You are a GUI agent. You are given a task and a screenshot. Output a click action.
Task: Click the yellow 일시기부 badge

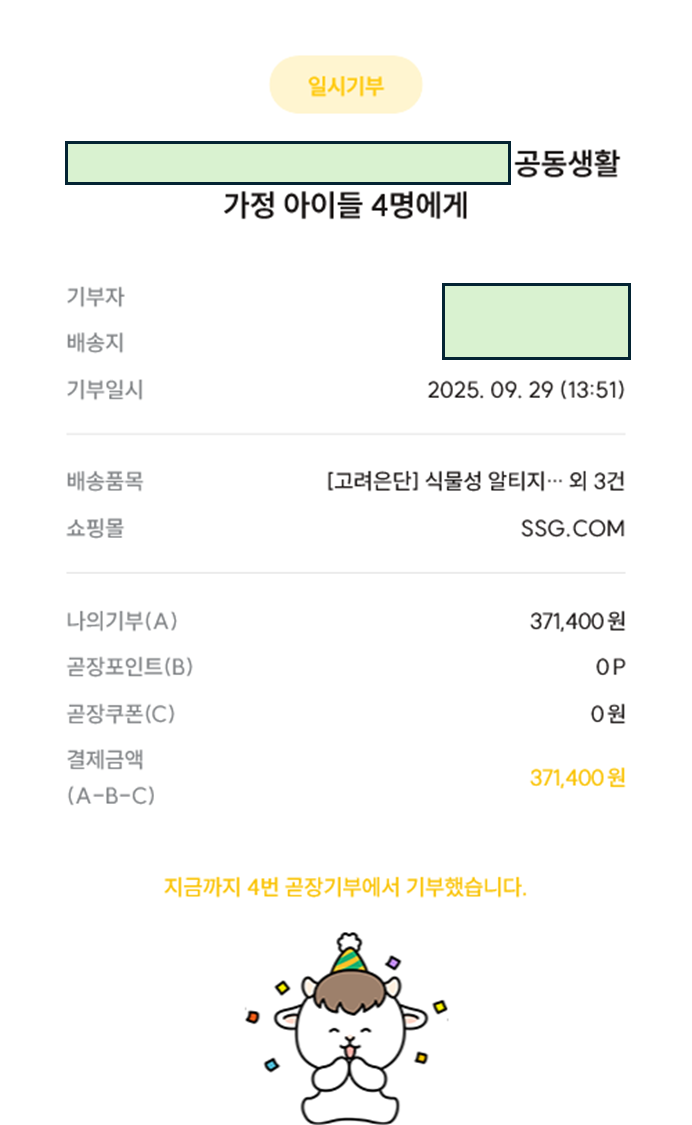(x=346, y=85)
